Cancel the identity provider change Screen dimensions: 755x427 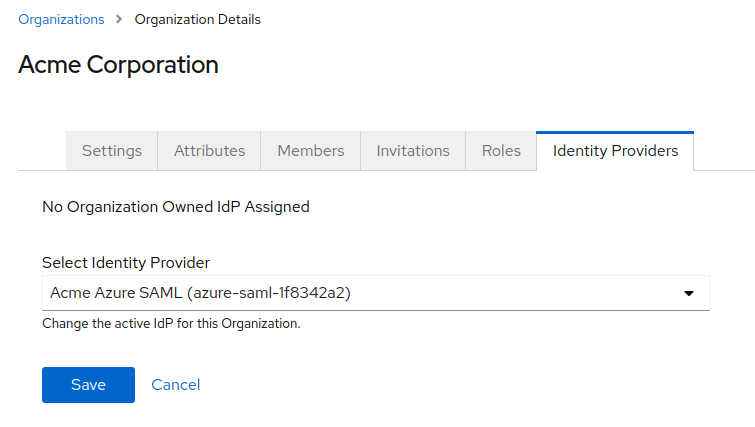pyautogui.click(x=176, y=385)
